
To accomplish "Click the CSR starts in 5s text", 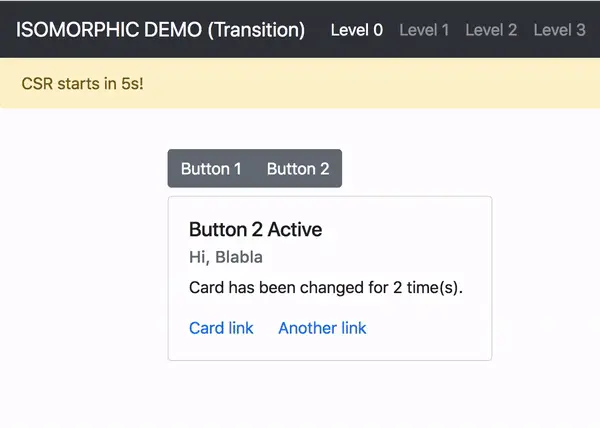I will click(82, 83).
